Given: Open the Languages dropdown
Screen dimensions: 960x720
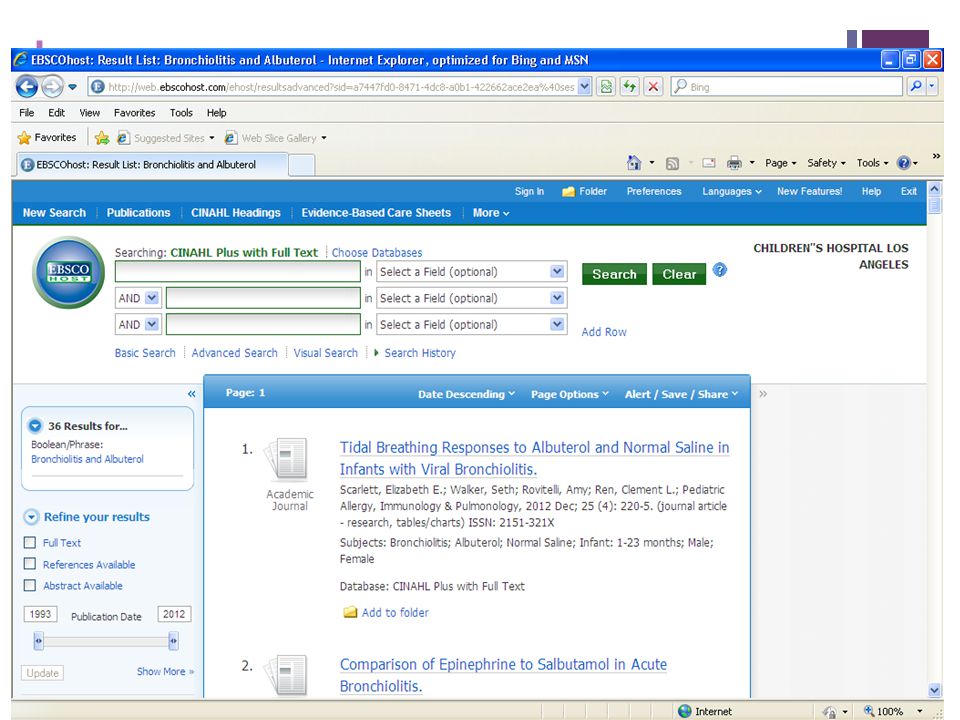Looking at the screenshot, I should coord(732,192).
